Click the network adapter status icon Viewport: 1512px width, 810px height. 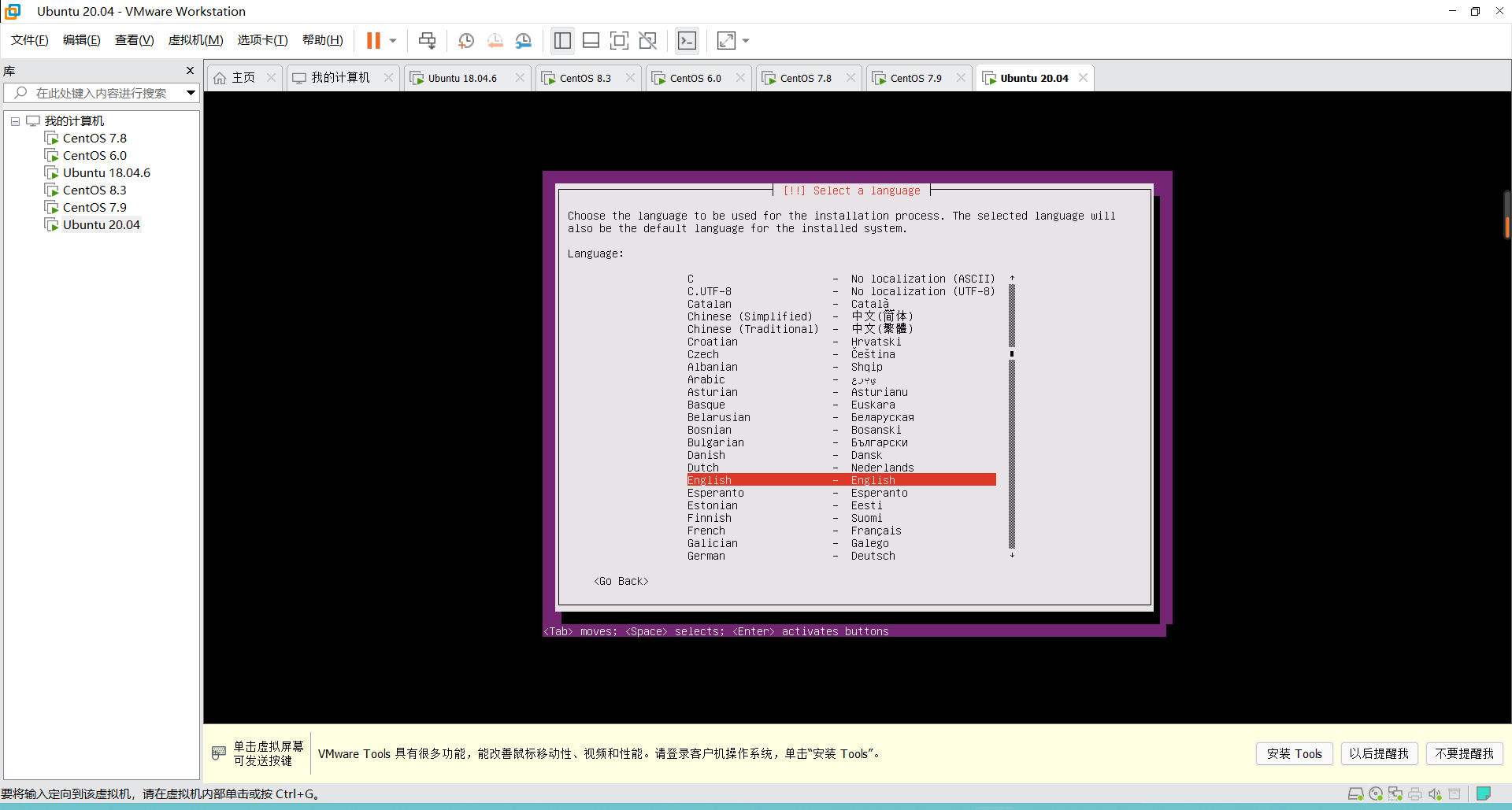[x=1395, y=793]
